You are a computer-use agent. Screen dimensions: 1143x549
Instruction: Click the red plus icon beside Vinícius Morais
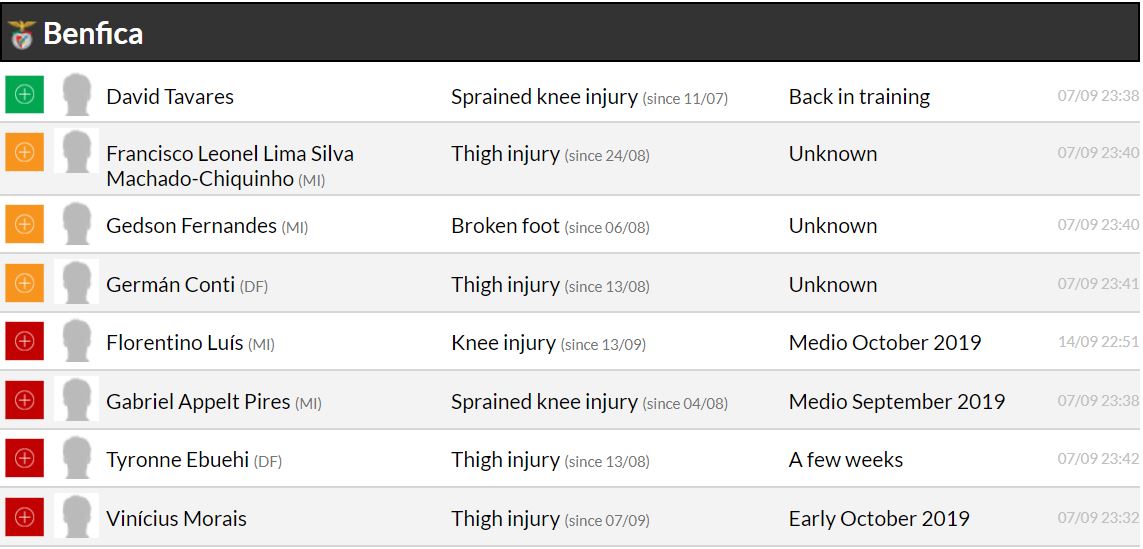(x=25, y=517)
